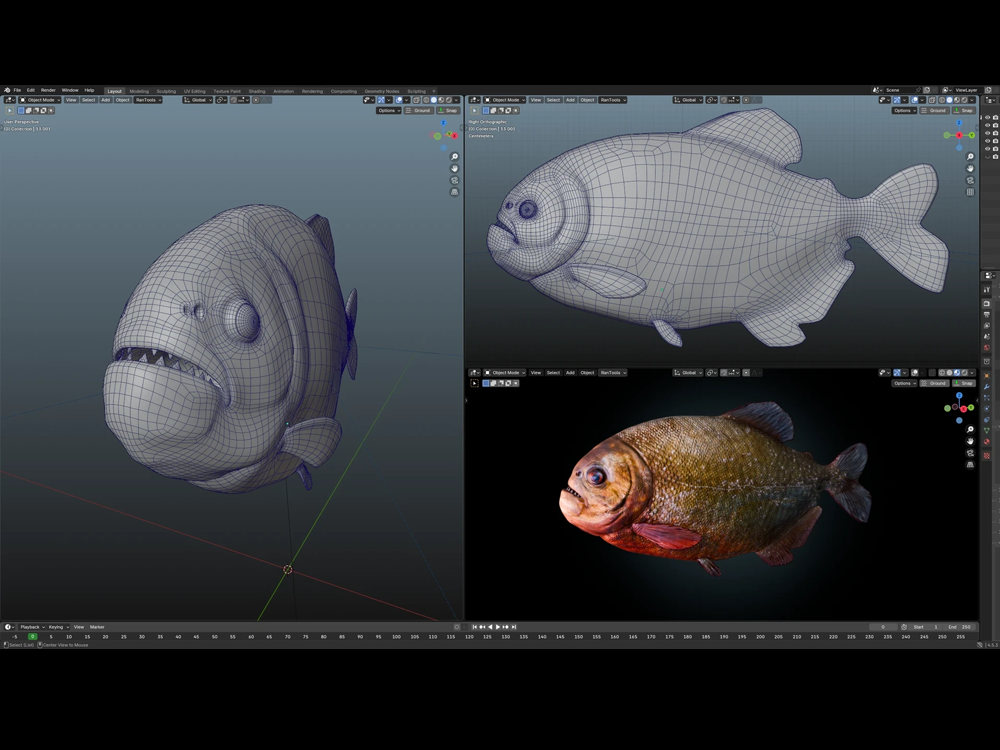
Task: Open Options dropdown in left viewport
Action: (388, 110)
